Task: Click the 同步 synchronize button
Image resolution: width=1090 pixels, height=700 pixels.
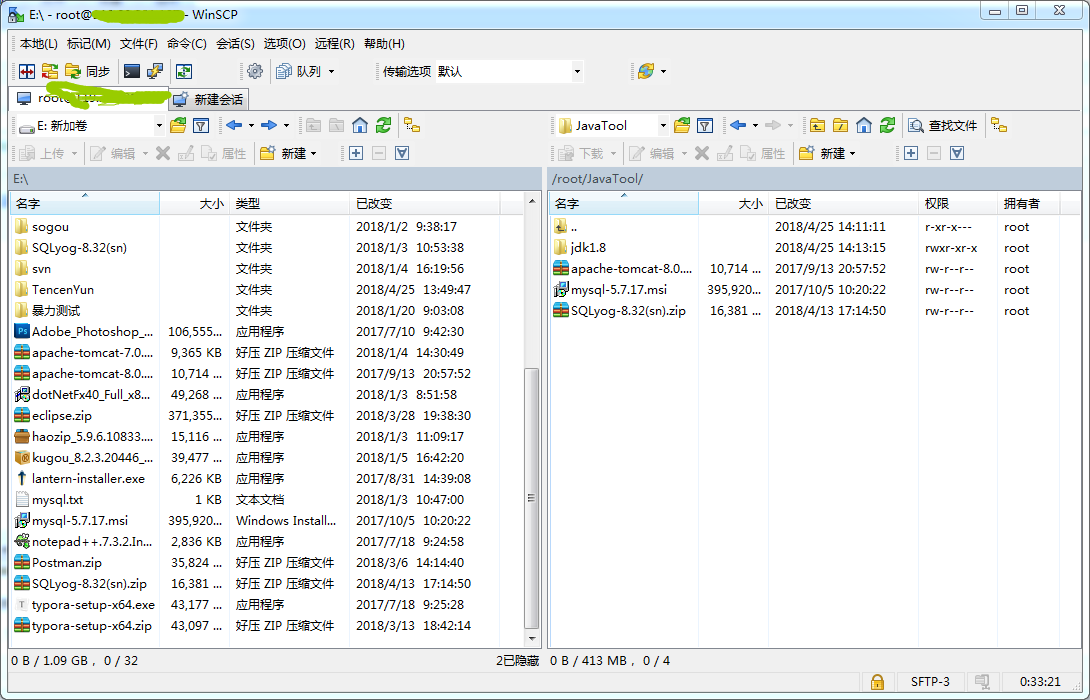Action: [88, 71]
